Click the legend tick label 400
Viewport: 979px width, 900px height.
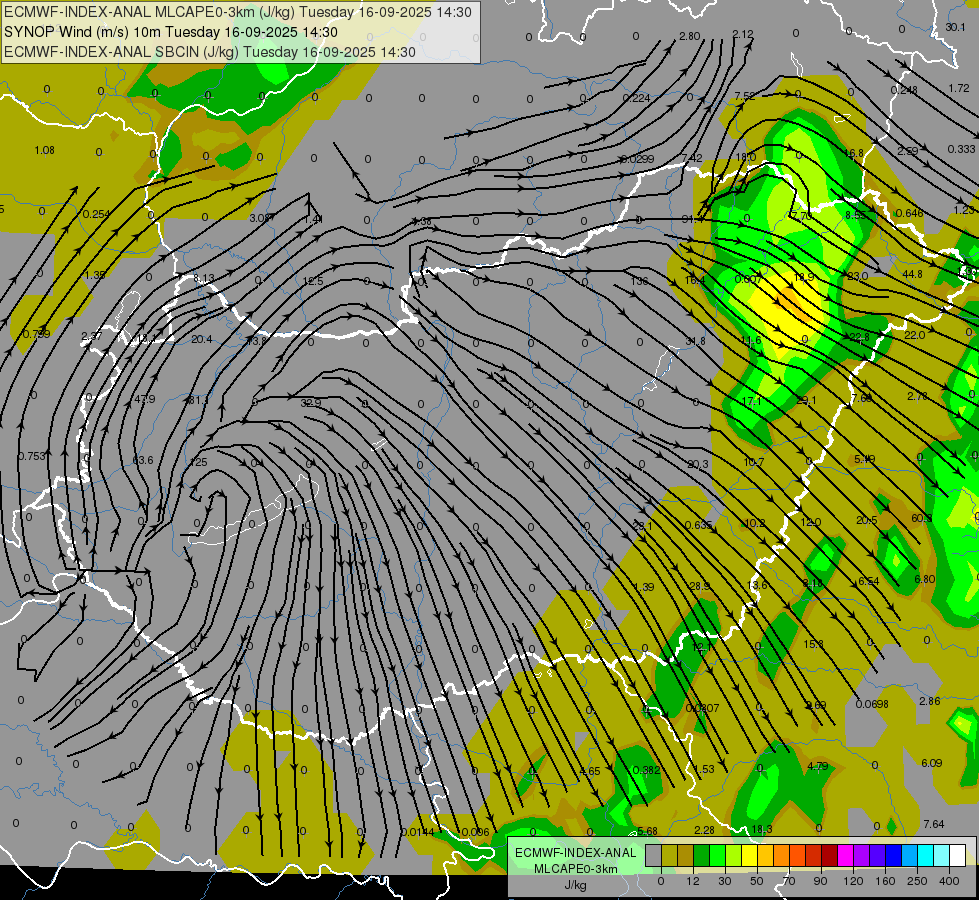tap(949, 881)
